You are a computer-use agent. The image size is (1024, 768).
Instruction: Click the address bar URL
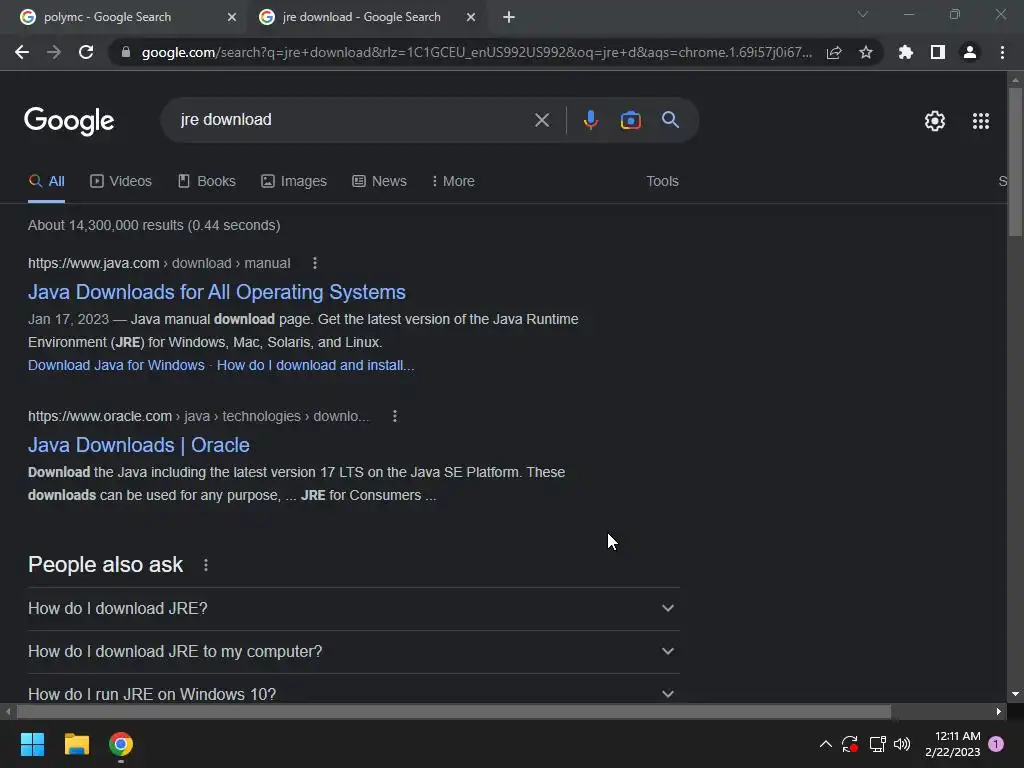pyautogui.click(x=477, y=52)
